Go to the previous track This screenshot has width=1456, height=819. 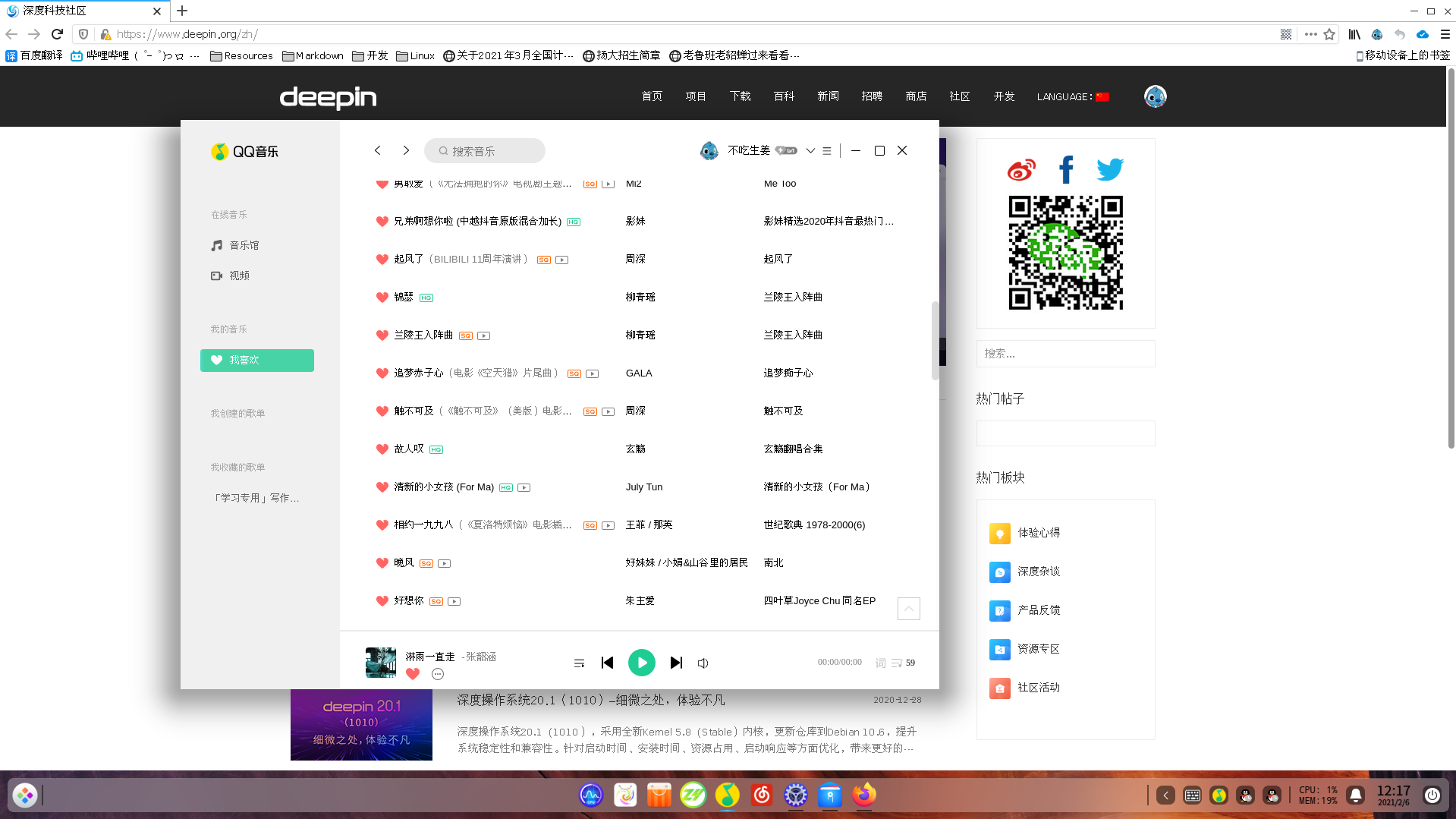click(x=607, y=663)
